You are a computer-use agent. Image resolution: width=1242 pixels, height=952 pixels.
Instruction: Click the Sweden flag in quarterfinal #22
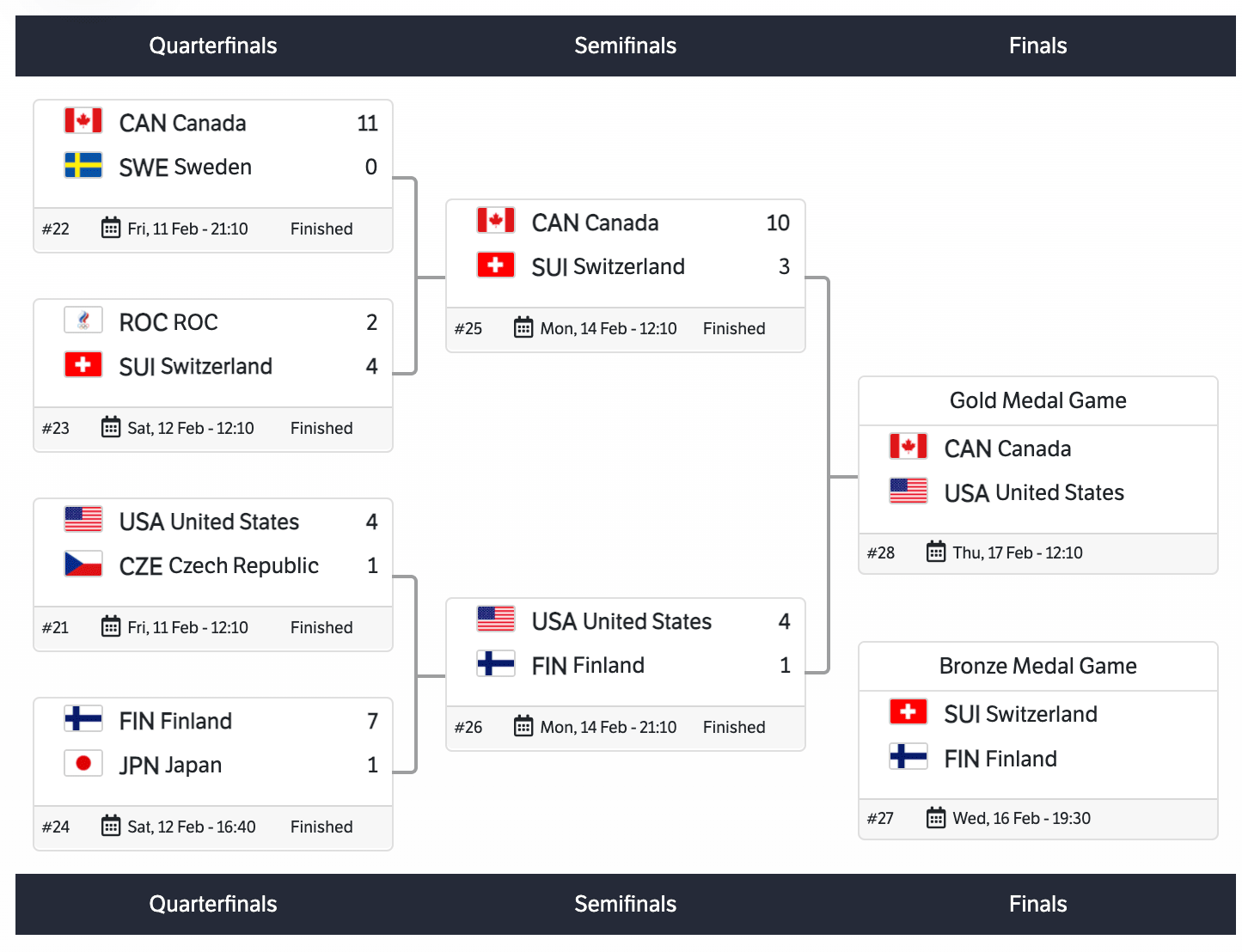(x=83, y=165)
